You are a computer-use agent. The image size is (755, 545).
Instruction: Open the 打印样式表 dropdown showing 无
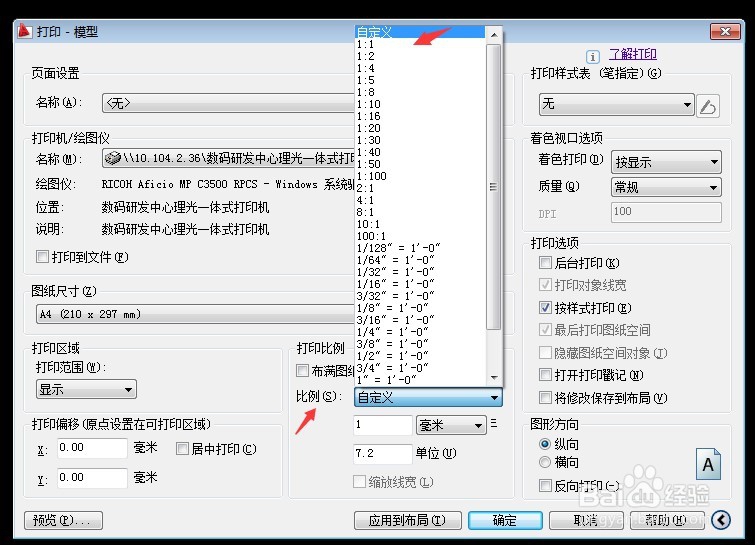pos(616,104)
